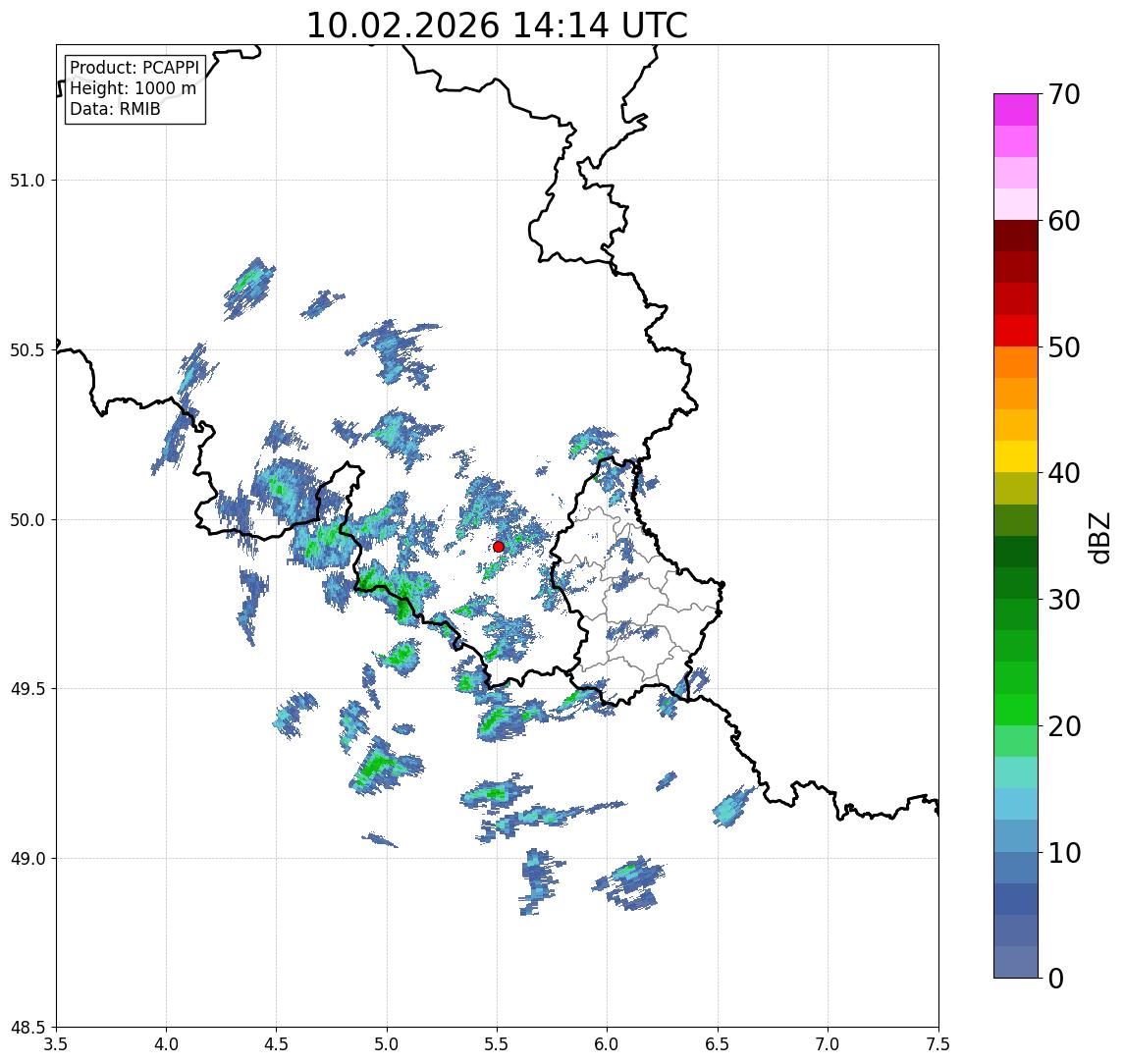Click the latitude axis label '48.5'
The height and width of the screenshot is (1064, 1124).
(27, 1028)
